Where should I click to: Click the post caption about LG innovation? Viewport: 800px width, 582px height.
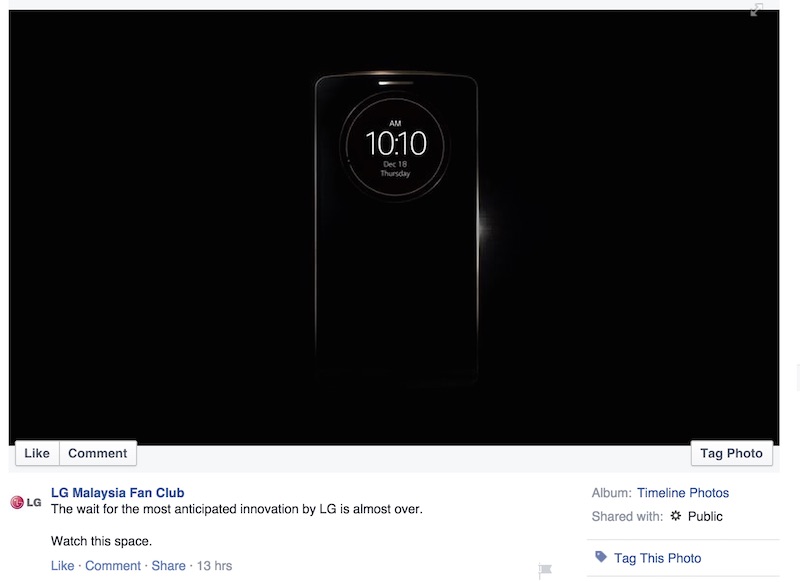click(237, 509)
